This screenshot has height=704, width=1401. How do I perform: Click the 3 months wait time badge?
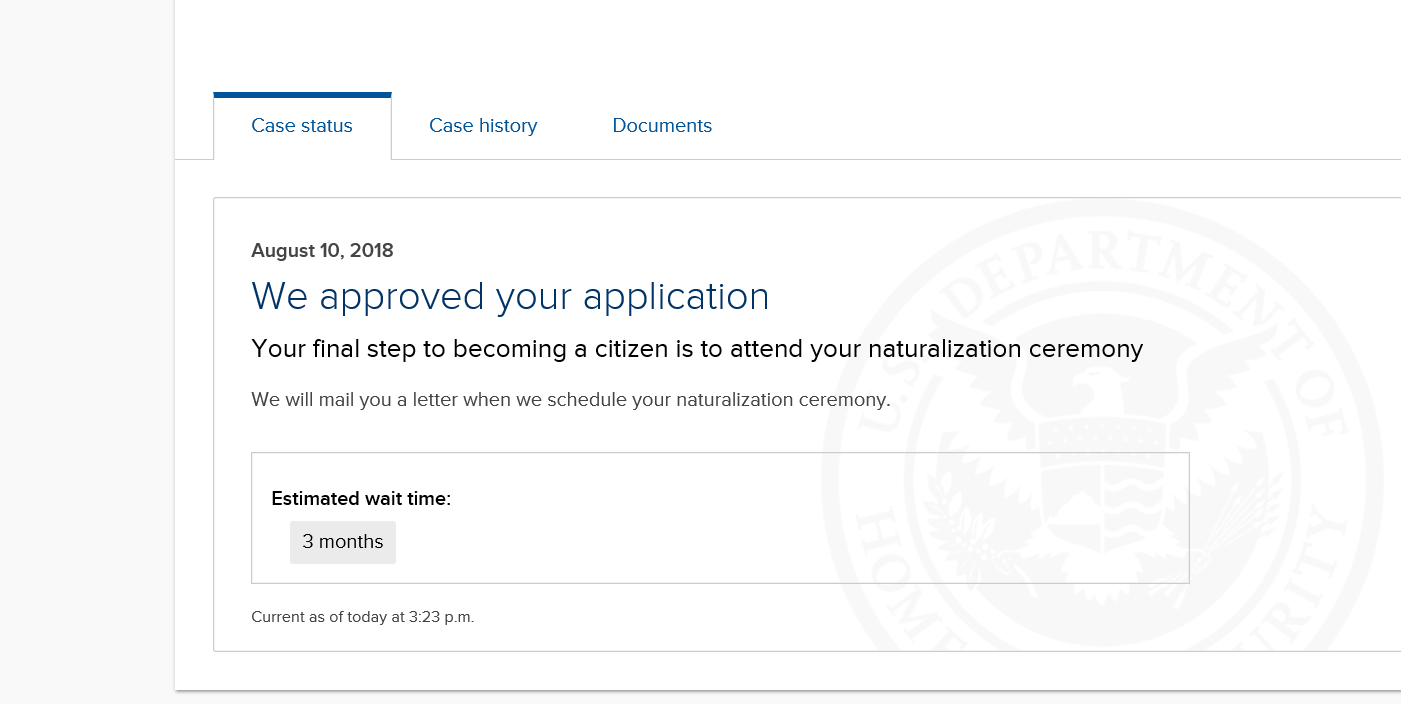343,542
